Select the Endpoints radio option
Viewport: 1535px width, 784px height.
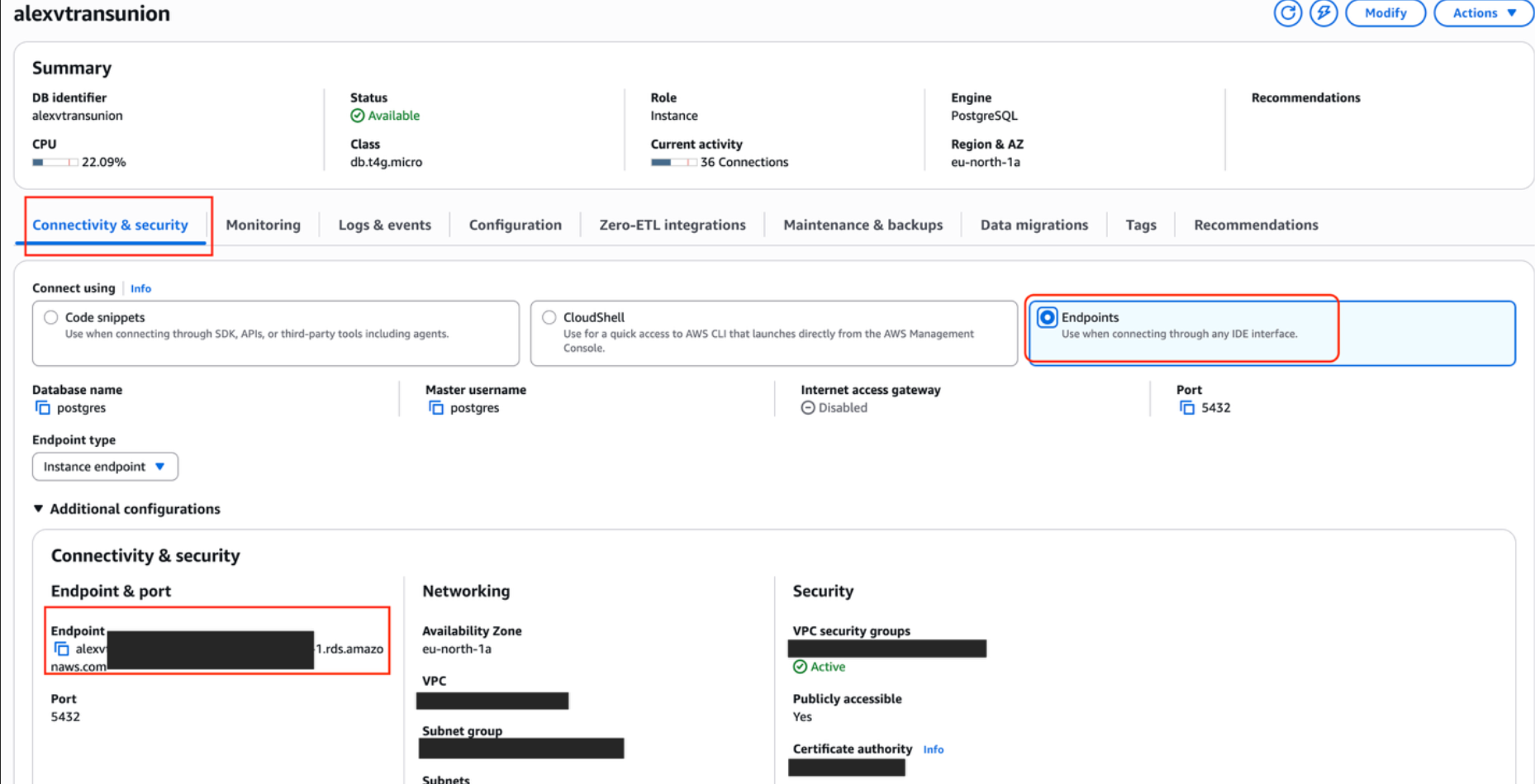(x=1047, y=317)
